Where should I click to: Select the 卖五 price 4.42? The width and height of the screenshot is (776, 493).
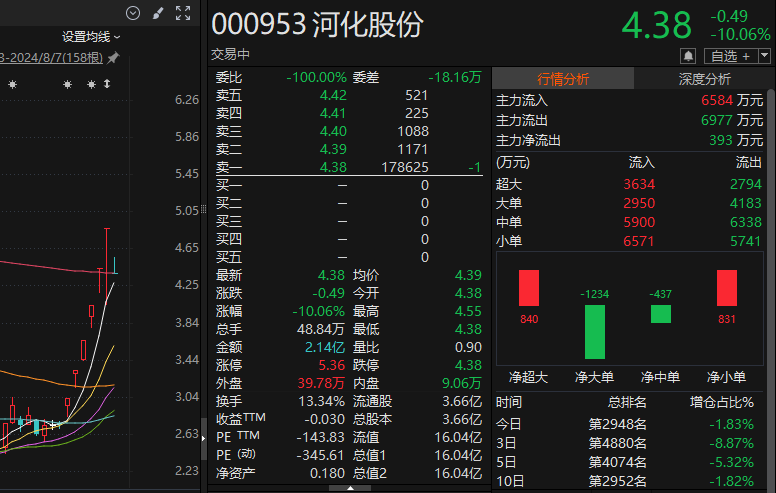[333, 95]
